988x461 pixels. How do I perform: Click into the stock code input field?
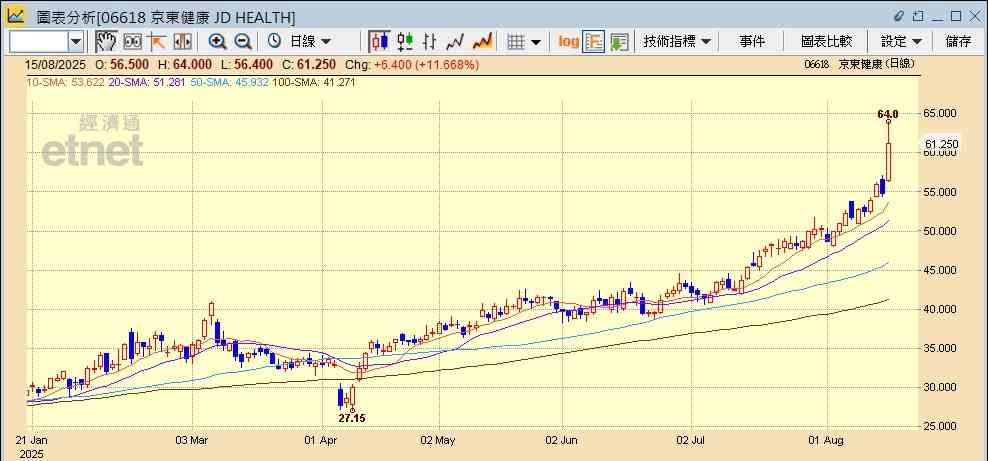point(38,42)
